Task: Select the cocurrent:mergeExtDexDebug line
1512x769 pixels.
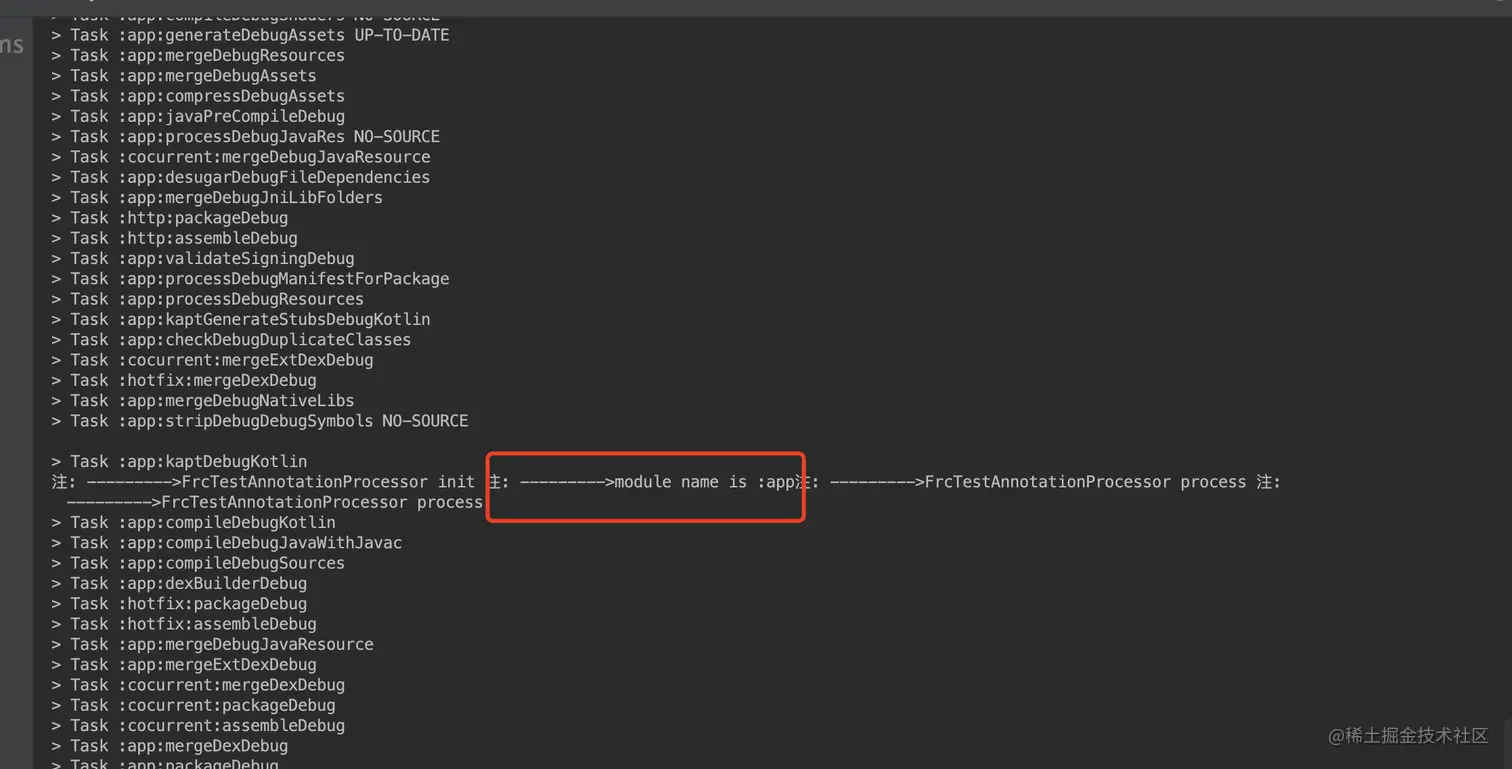Action: [x=212, y=360]
